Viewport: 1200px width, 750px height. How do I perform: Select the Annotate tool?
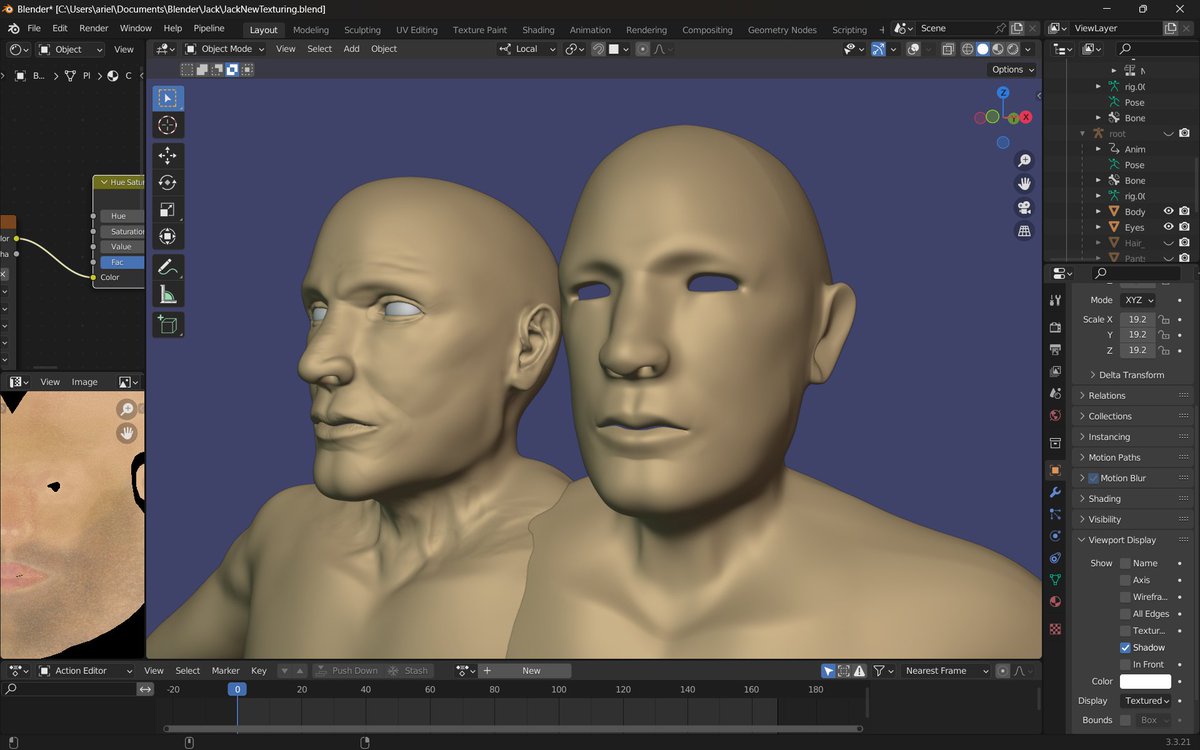pos(167,268)
